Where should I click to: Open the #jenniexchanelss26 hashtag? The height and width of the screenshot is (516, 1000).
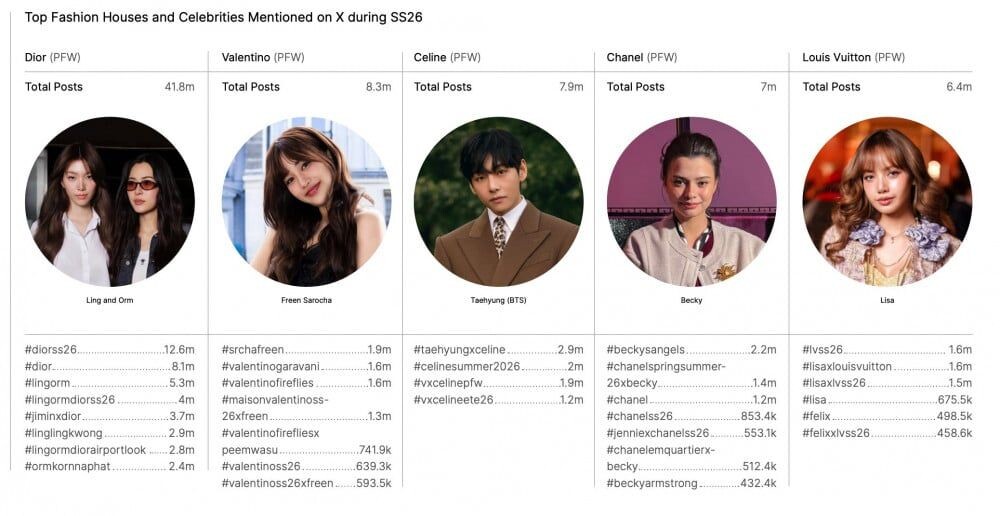click(x=658, y=433)
